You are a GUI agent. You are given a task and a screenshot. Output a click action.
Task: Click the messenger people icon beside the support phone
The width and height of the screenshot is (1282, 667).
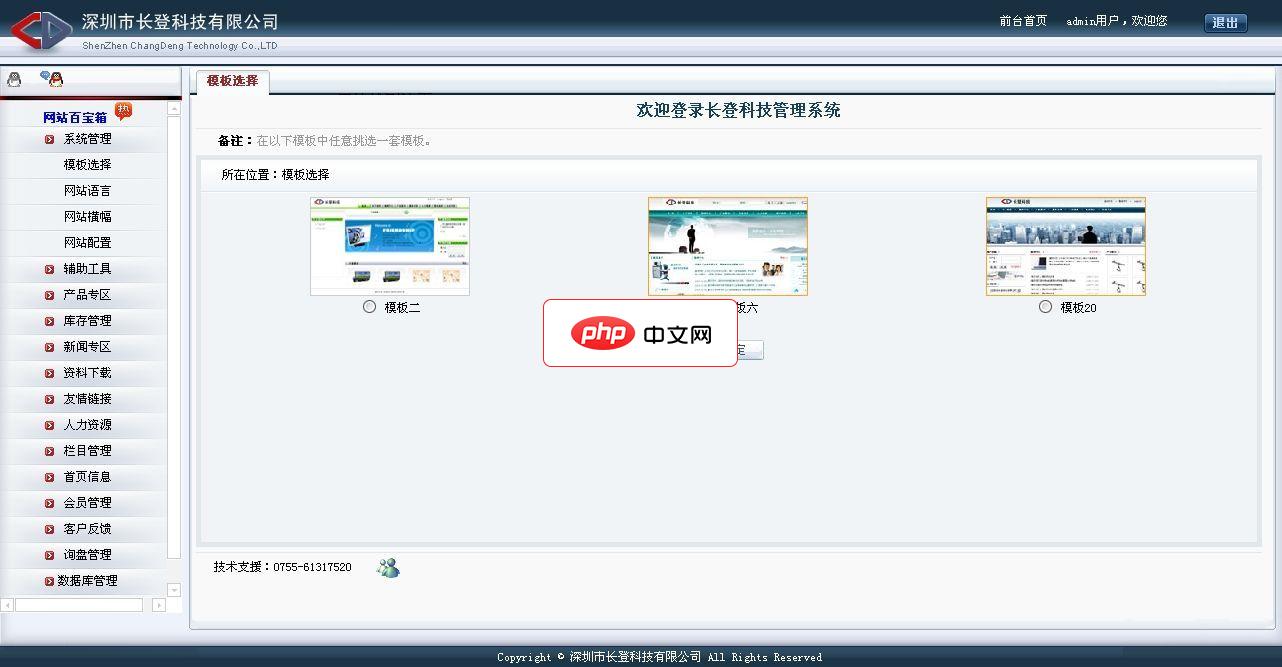tap(388, 567)
